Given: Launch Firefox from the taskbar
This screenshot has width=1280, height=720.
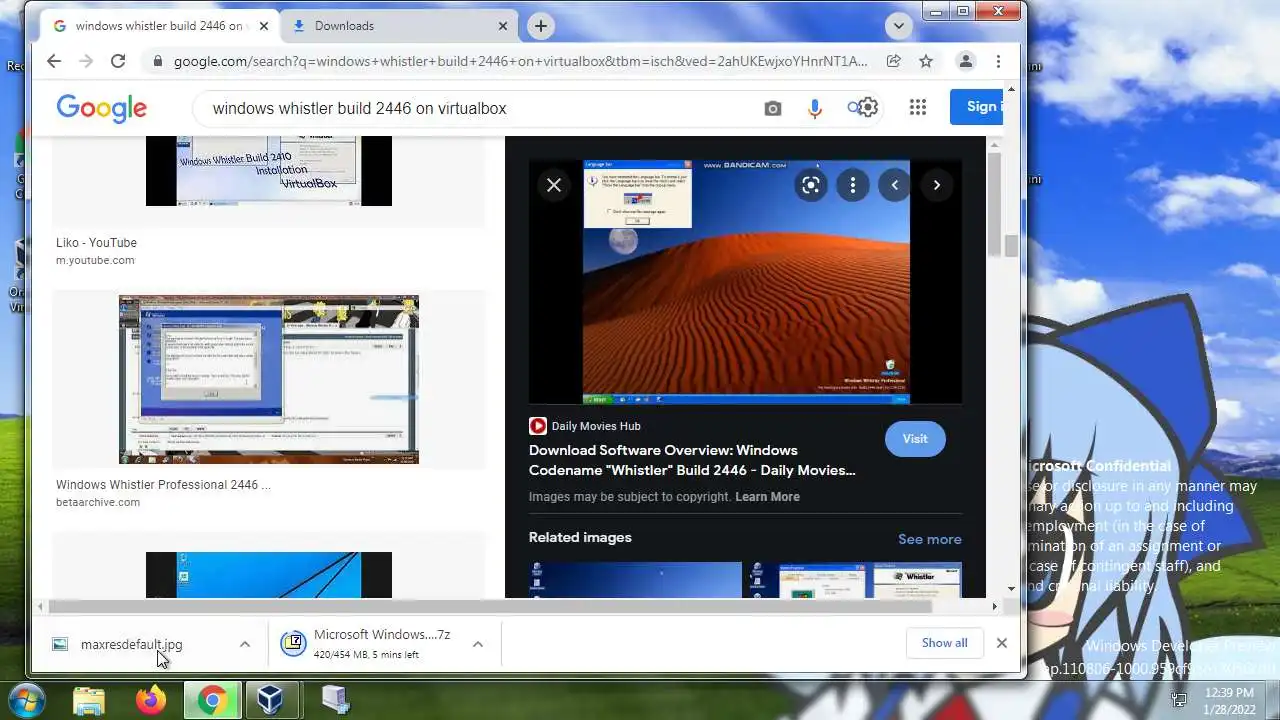Looking at the screenshot, I should coord(151,700).
